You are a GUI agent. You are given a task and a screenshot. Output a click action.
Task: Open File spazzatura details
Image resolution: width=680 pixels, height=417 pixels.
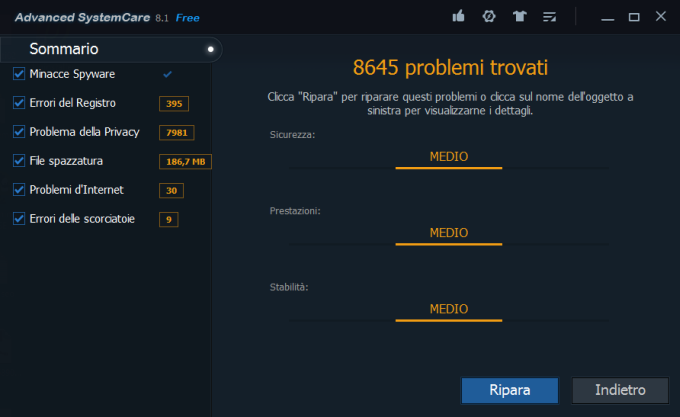(66, 161)
